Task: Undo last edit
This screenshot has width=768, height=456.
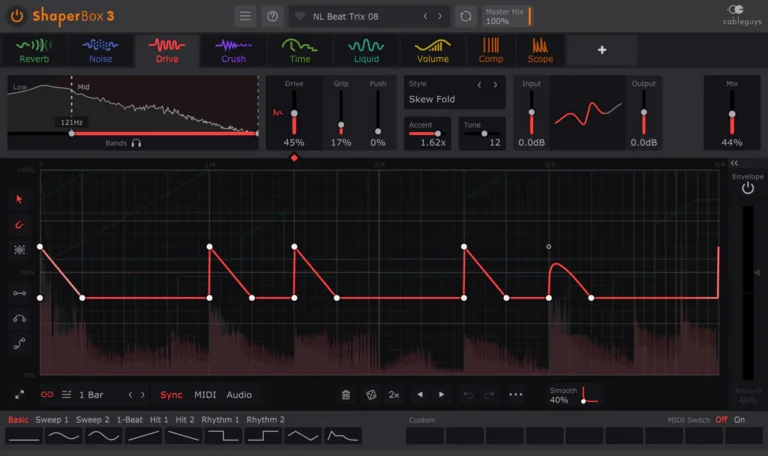Action: coord(468,395)
